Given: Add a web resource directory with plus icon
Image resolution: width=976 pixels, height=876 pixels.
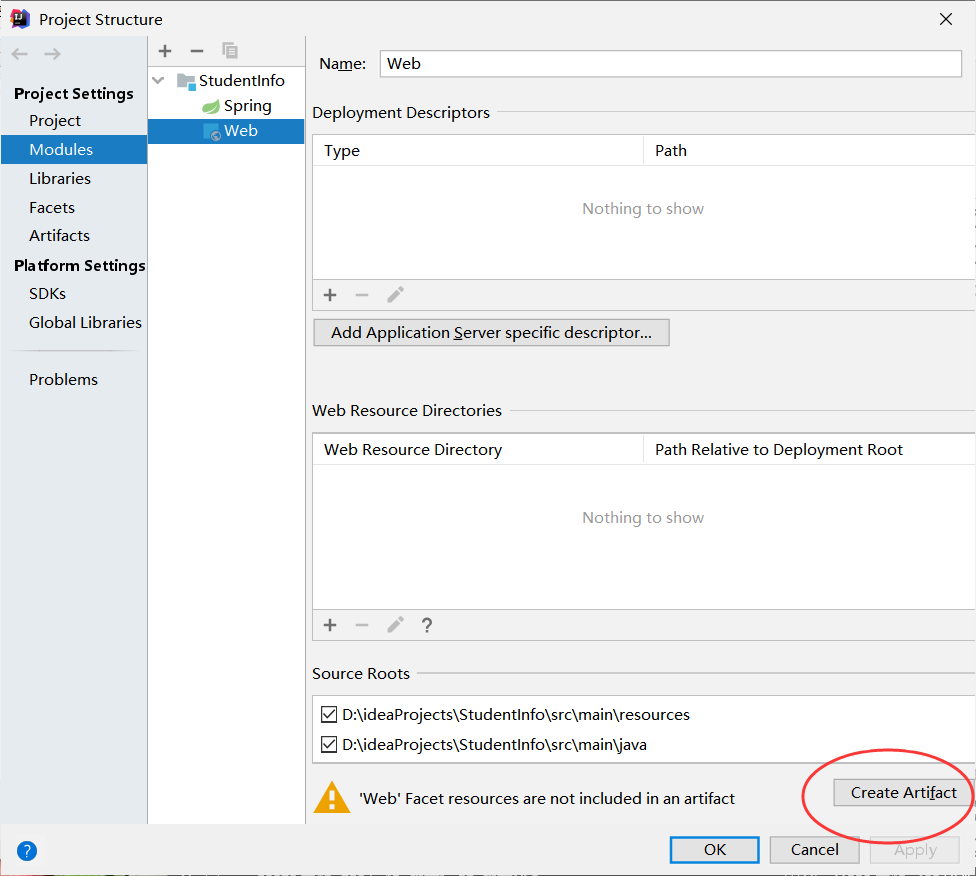Looking at the screenshot, I should coord(330,625).
